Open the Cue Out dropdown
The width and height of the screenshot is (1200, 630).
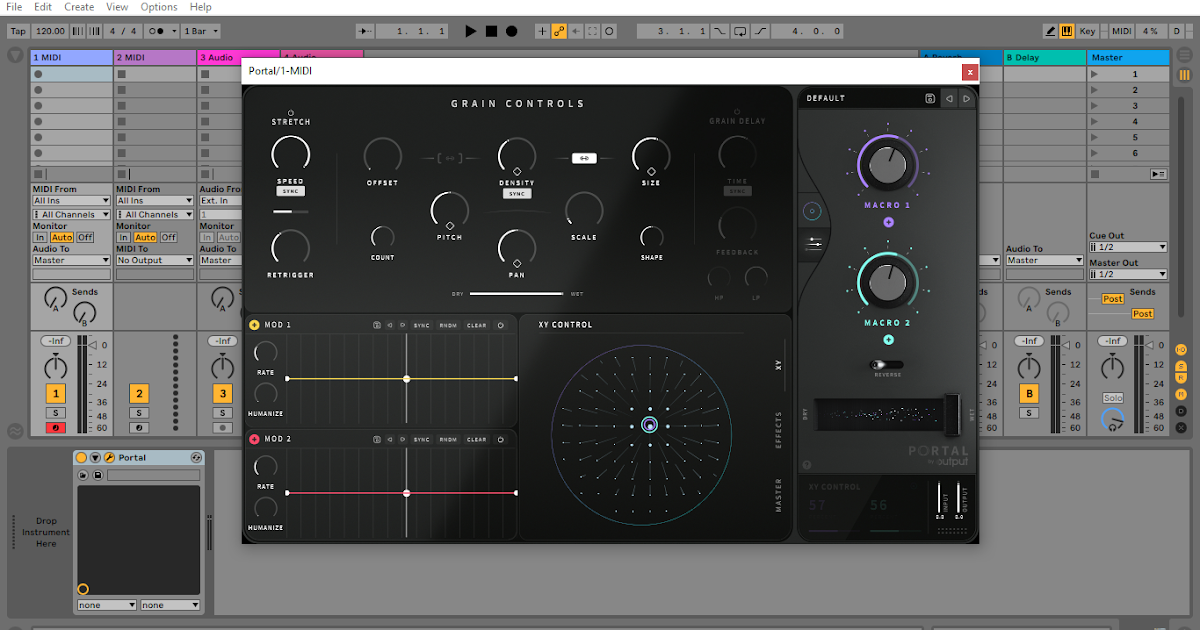[1128, 247]
